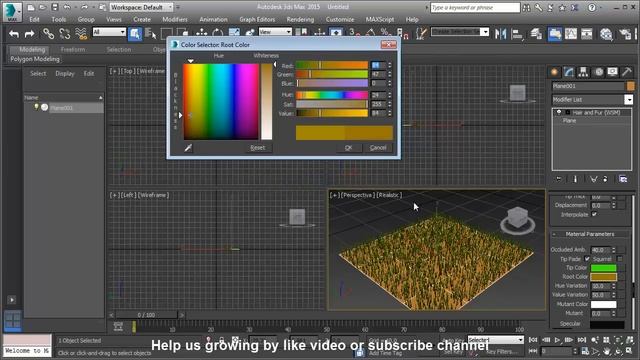640x360 pixels.
Task: Toggle the Tip Fade checkbox
Action: pyautogui.click(x=587, y=259)
